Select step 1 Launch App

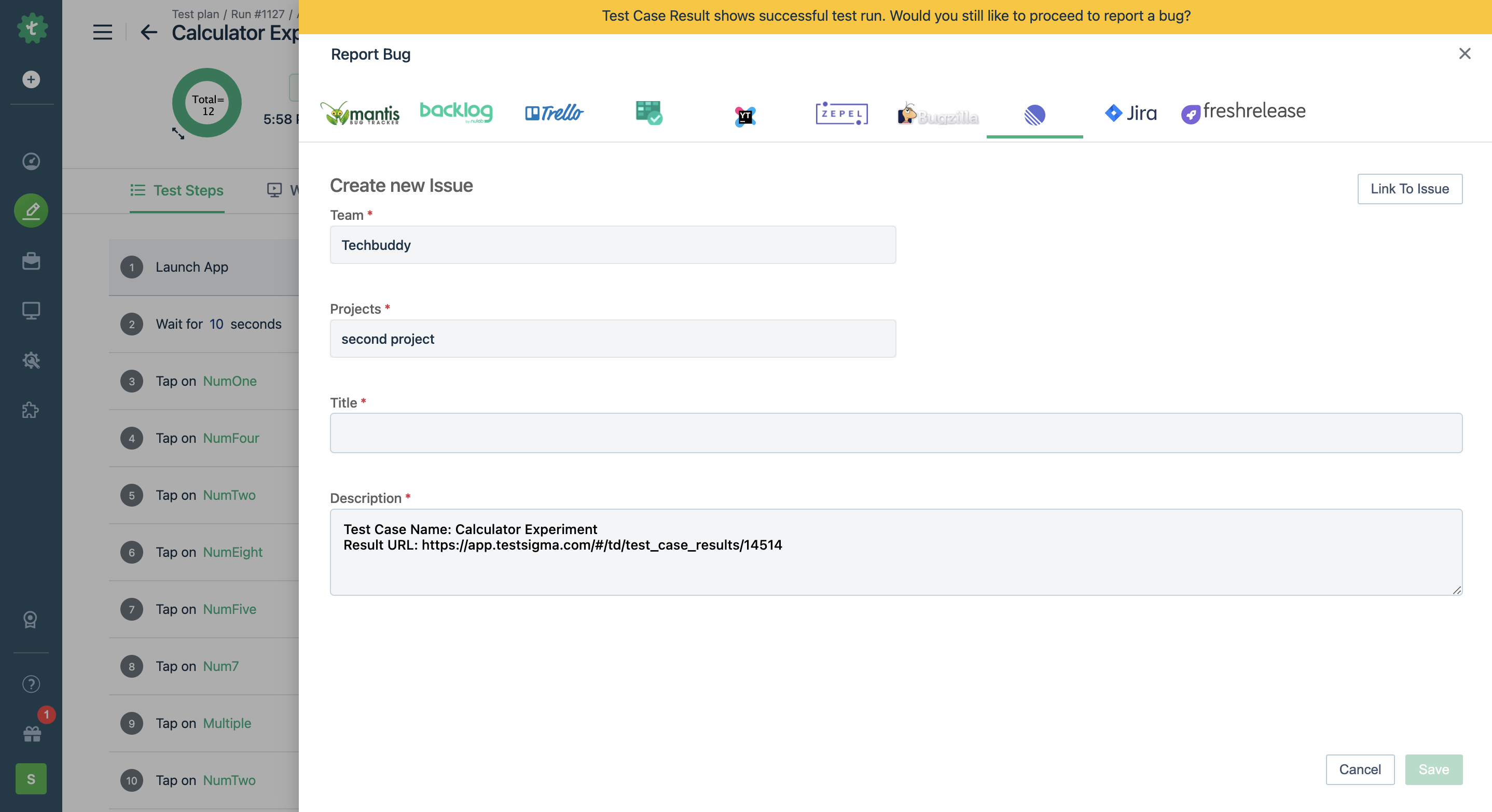(x=204, y=267)
